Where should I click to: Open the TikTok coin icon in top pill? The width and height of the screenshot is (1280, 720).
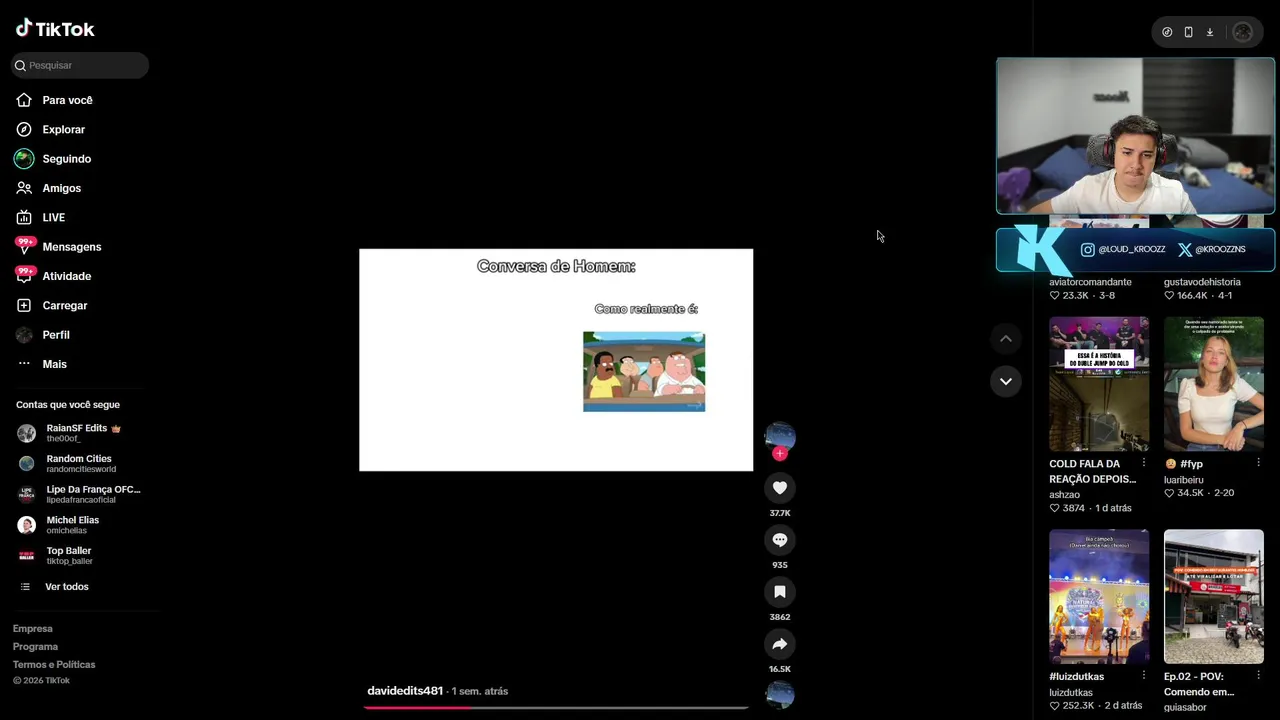1167,32
